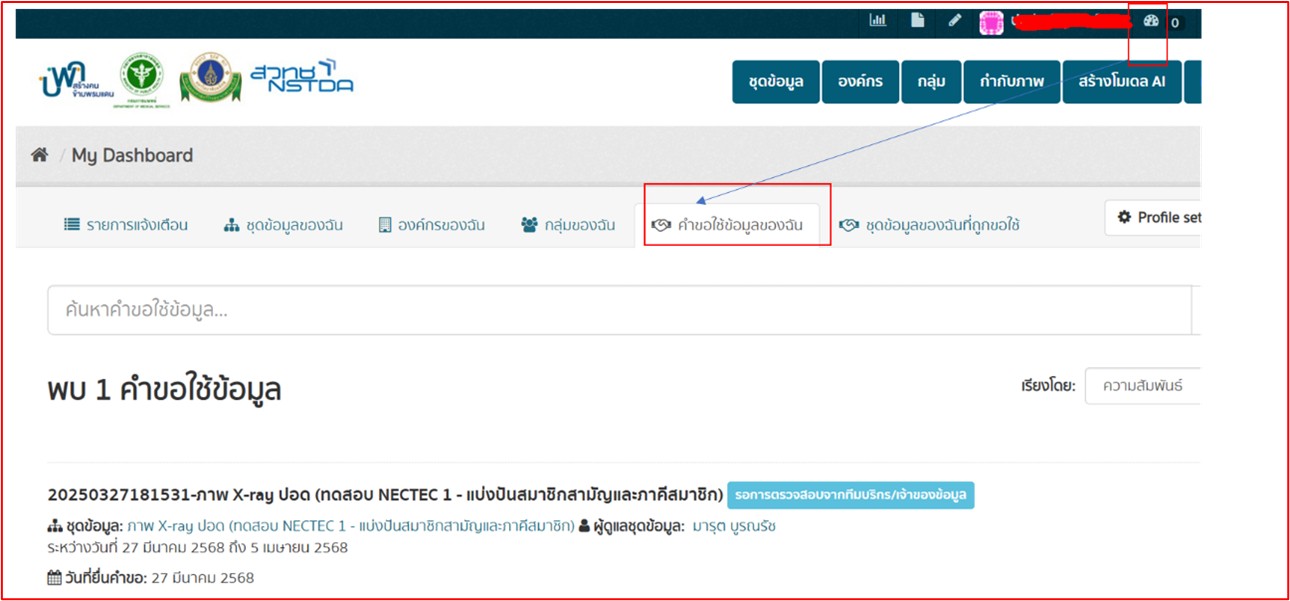Click the document icon in the top bar
The height and width of the screenshot is (601, 1290).
click(x=917, y=19)
